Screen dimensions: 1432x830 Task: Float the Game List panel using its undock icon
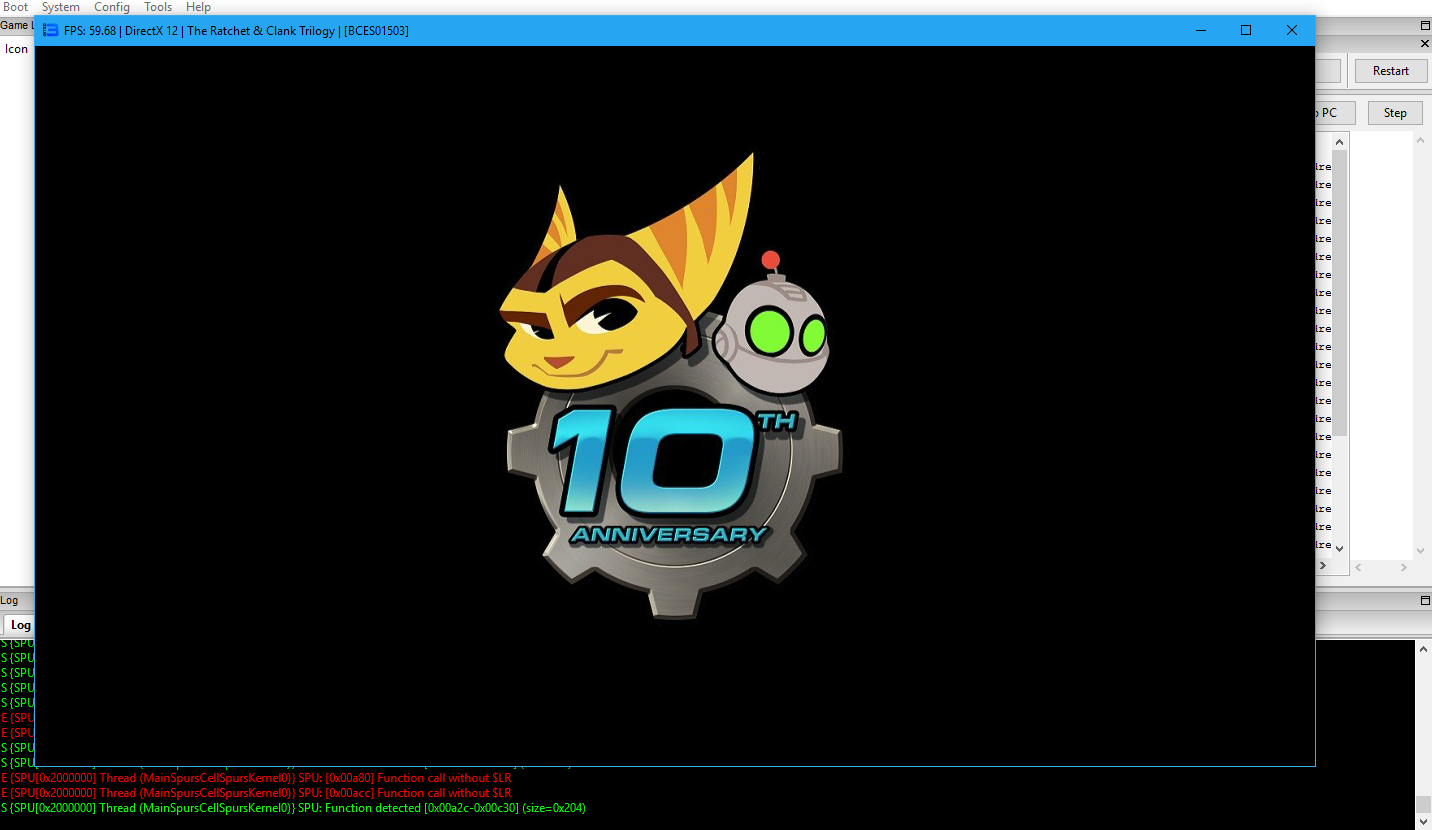1425,26
